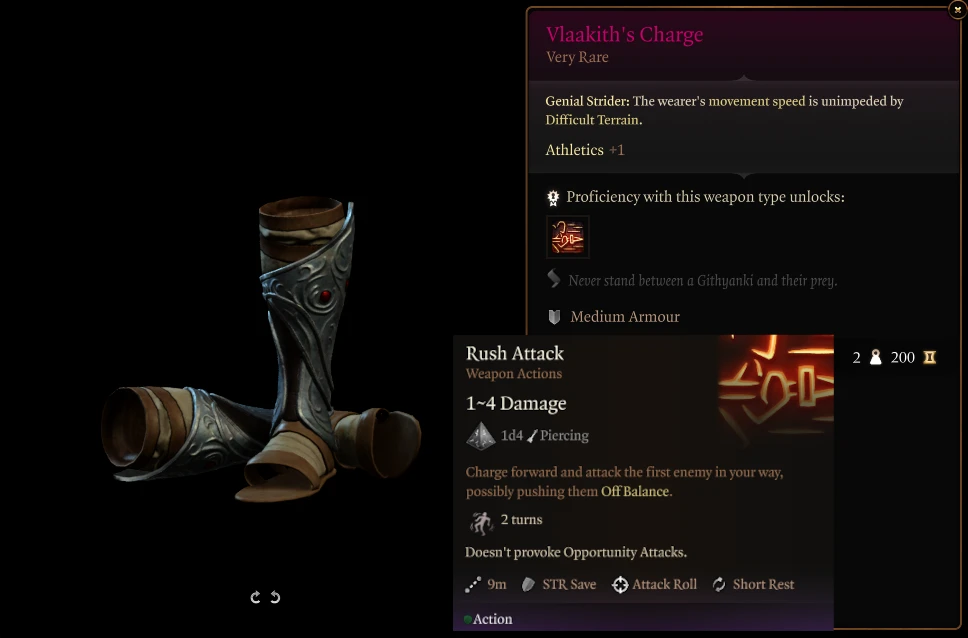Select the Vlaakith's Charge boots model

pos(262,349)
